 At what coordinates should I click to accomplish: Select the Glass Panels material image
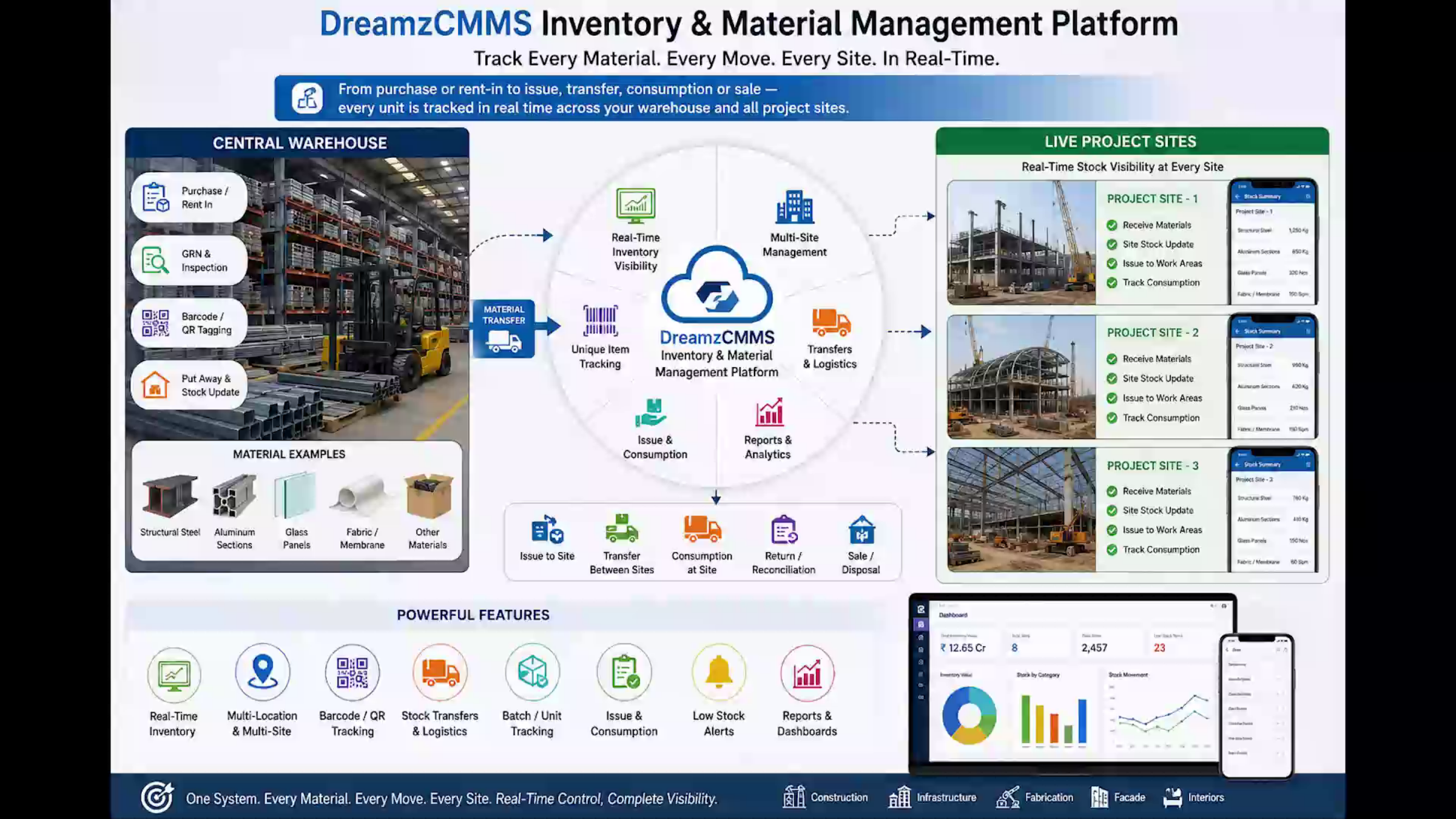pos(296,496)
